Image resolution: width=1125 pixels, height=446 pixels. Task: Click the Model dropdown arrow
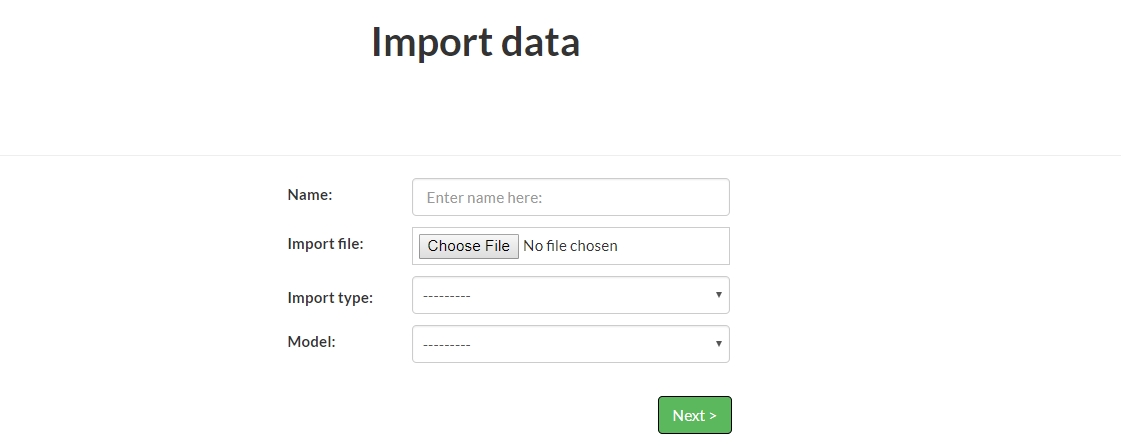(718, 343)
